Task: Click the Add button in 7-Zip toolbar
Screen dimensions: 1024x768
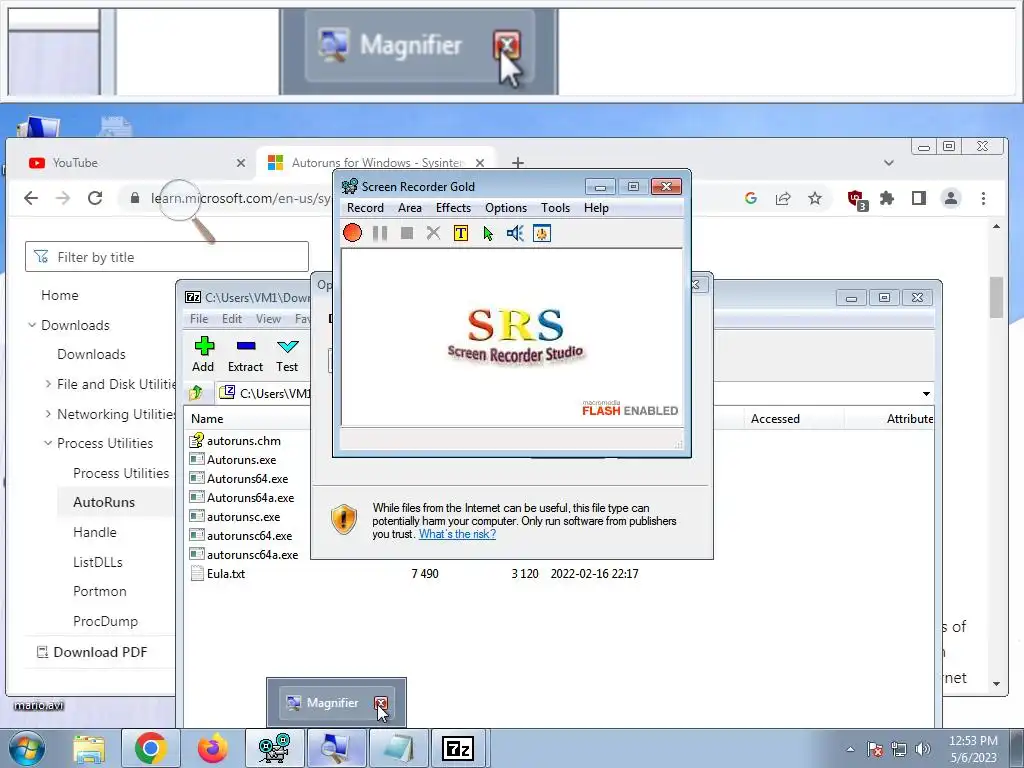Action: coord(203,355)
